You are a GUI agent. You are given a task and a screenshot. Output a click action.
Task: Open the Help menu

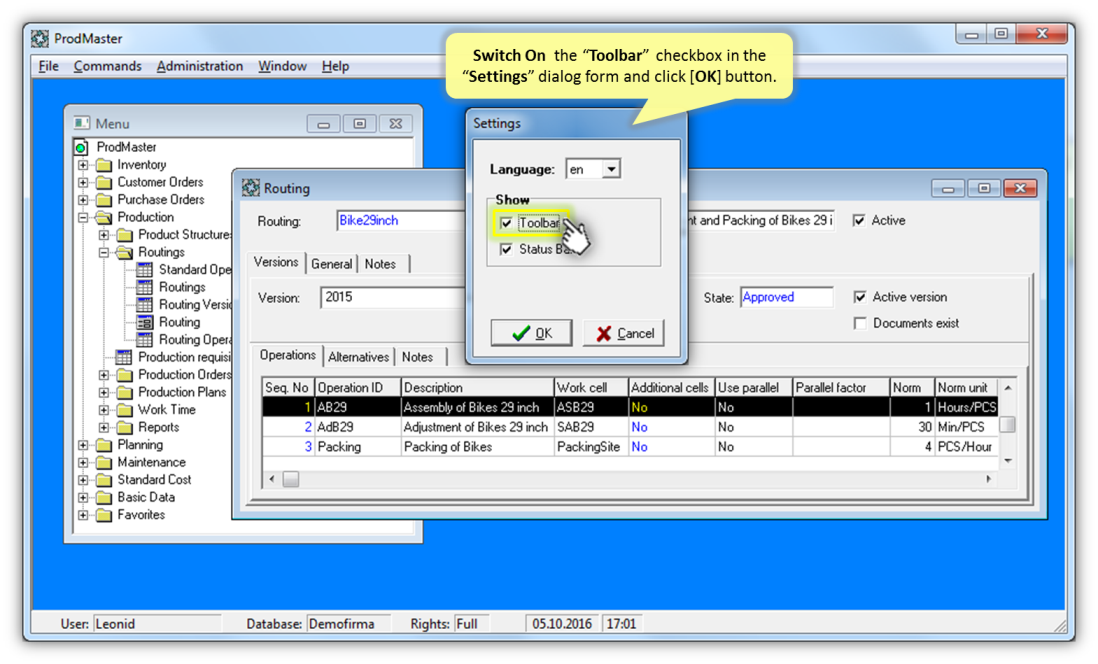tap(335, 66)
